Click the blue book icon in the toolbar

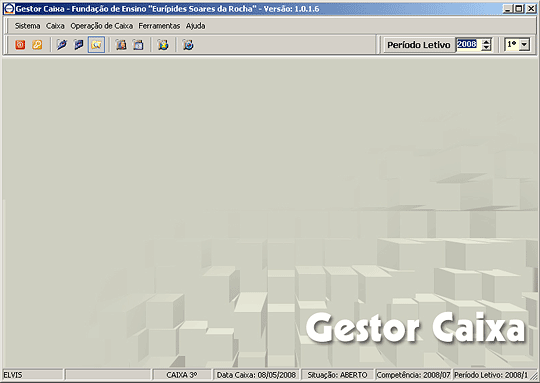79,45
